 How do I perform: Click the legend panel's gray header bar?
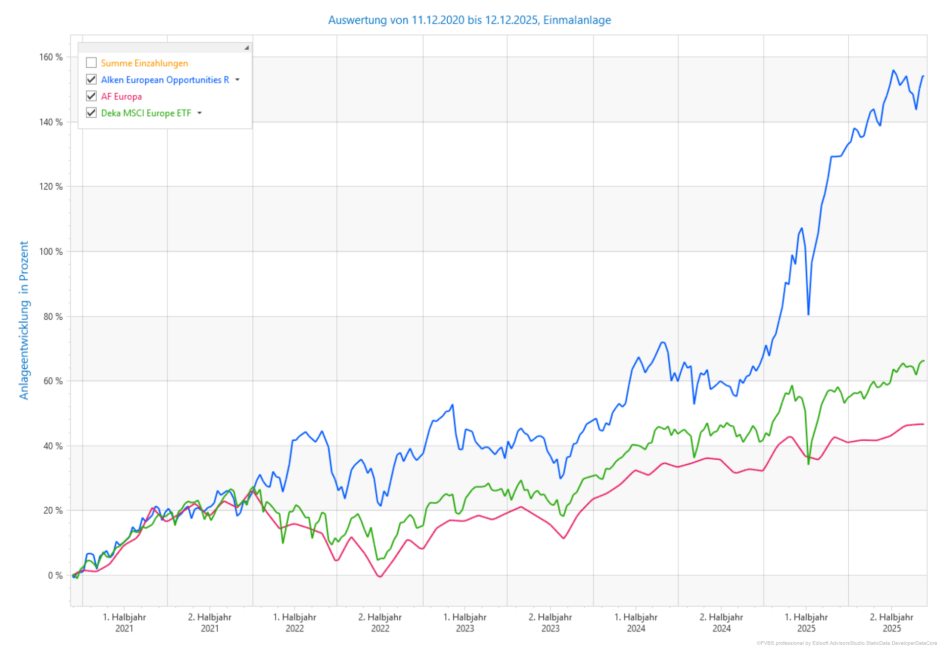[x=160, y=48]
